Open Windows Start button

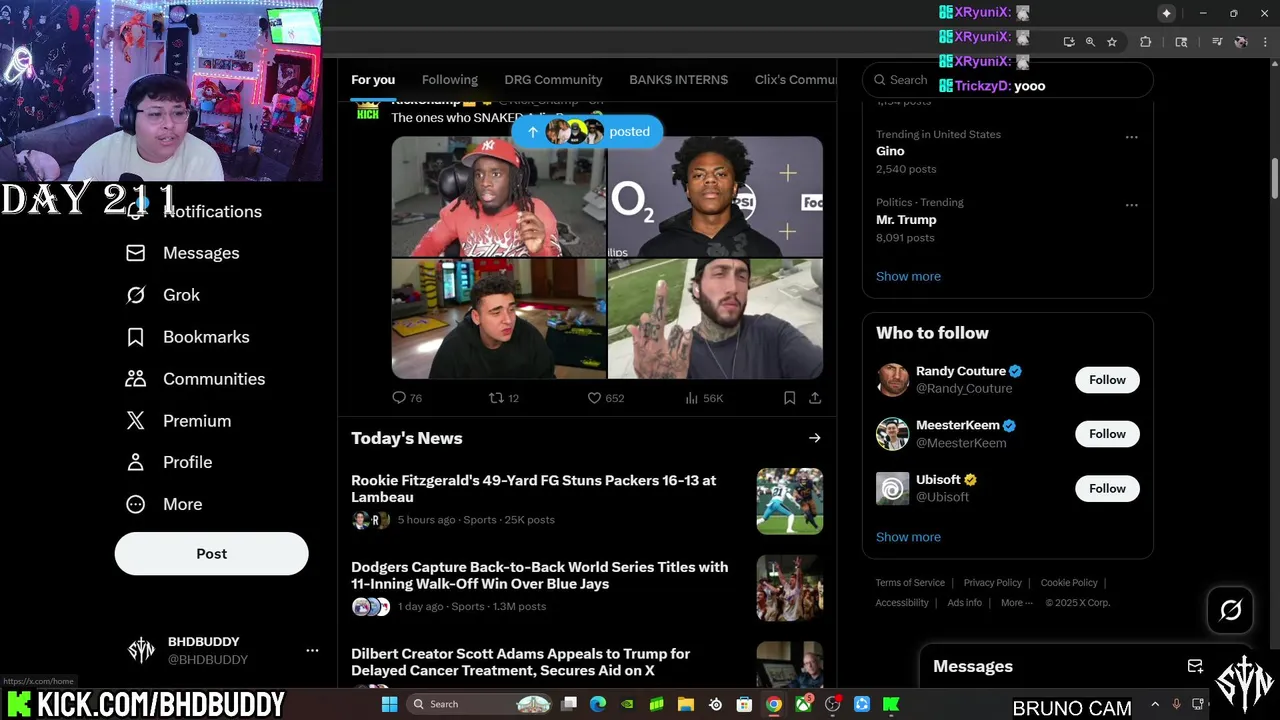[x=389, y=704]
